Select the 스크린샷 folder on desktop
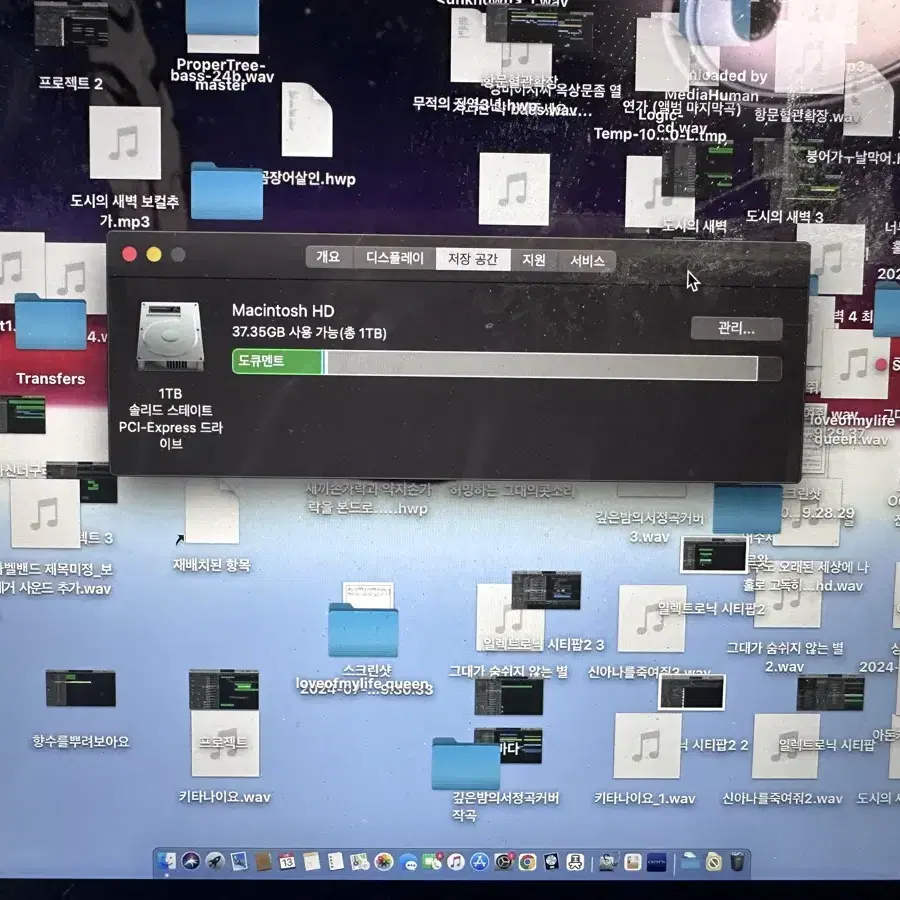900x900 pixels. pos(363,630)
